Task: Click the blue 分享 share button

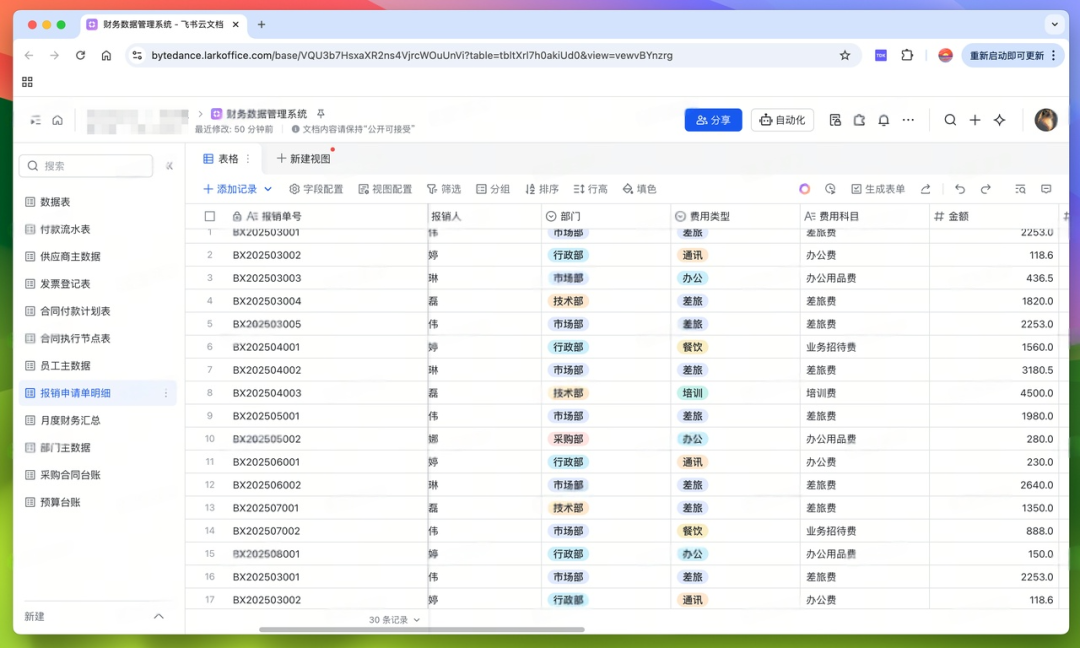Action: pos(713,120)
